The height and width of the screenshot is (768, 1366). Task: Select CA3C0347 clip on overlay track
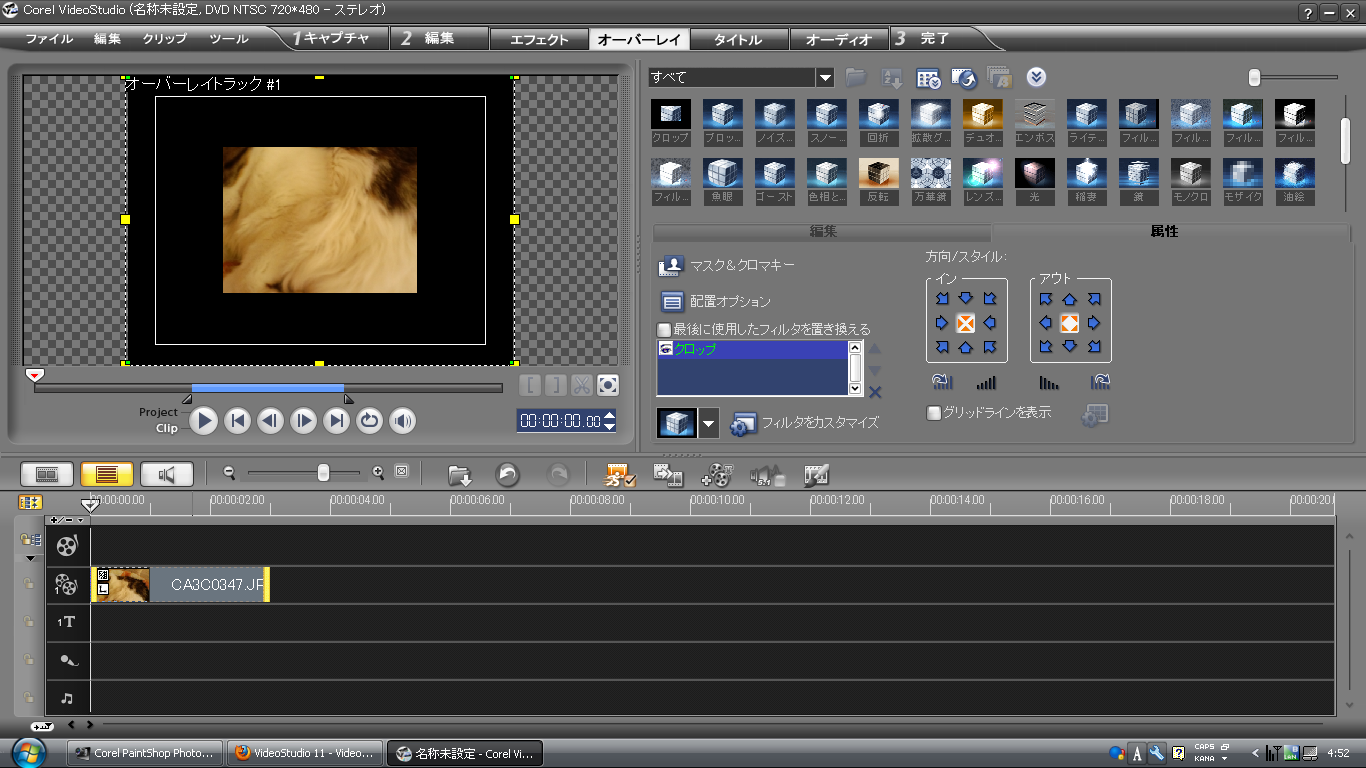pyautogui.click(x=180, y=585)
